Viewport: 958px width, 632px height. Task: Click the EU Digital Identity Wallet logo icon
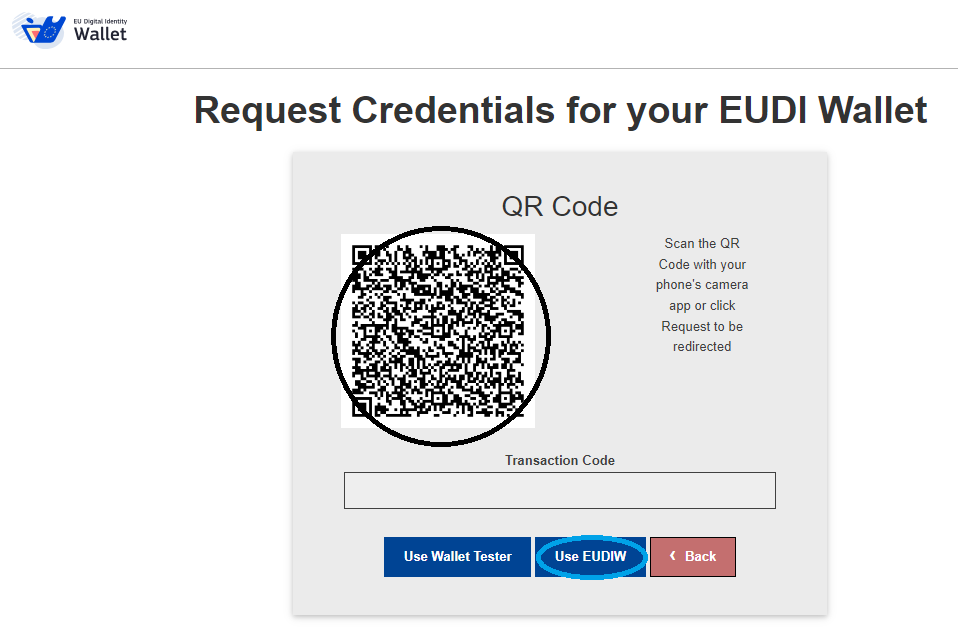point(41,30)
